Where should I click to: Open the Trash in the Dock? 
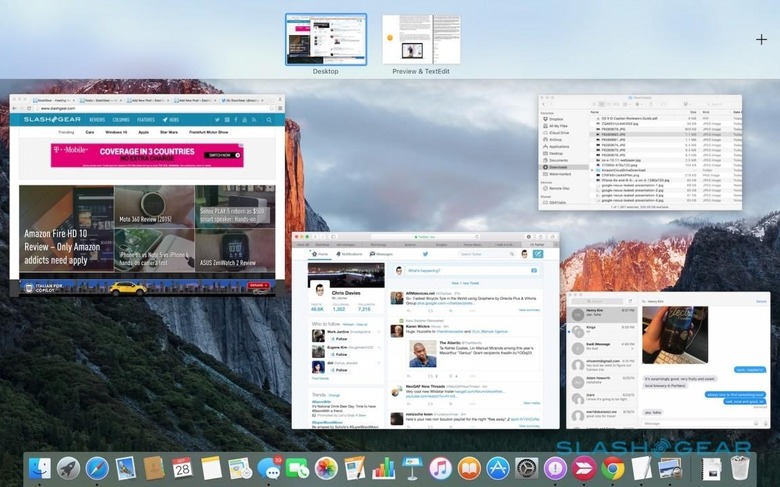tap(740, 468)
